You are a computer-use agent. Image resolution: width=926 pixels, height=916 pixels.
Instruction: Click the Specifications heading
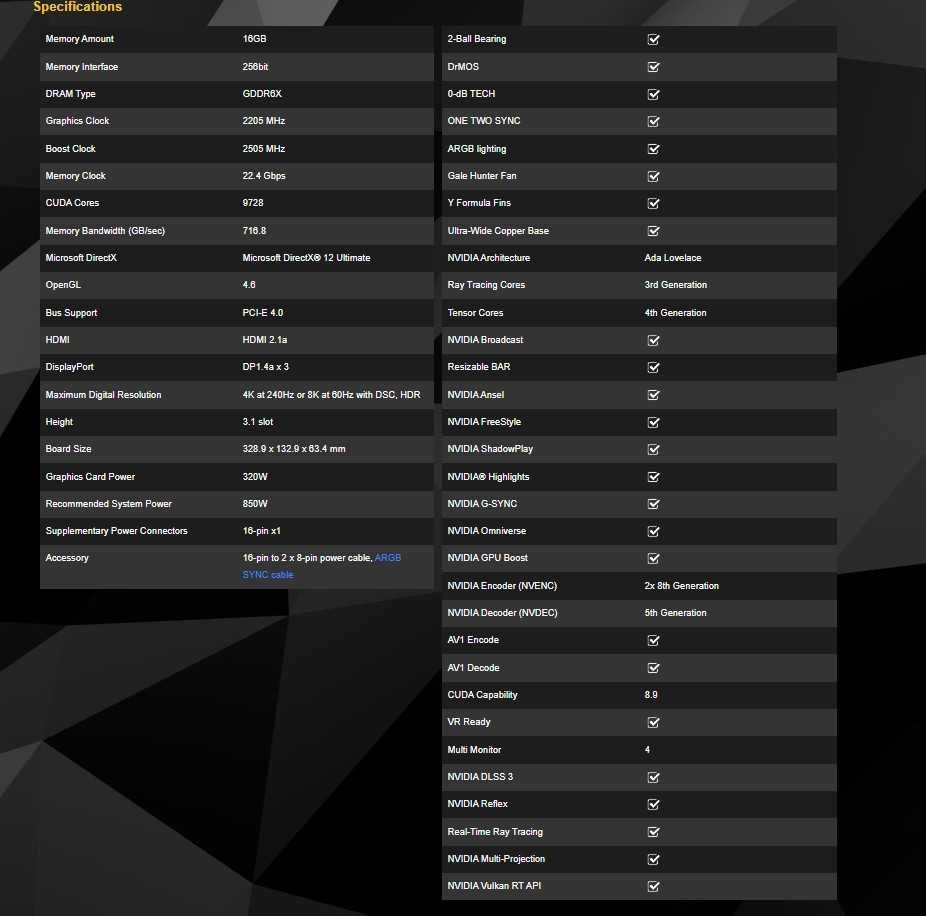pyautogui.click(x=77, y=6)
